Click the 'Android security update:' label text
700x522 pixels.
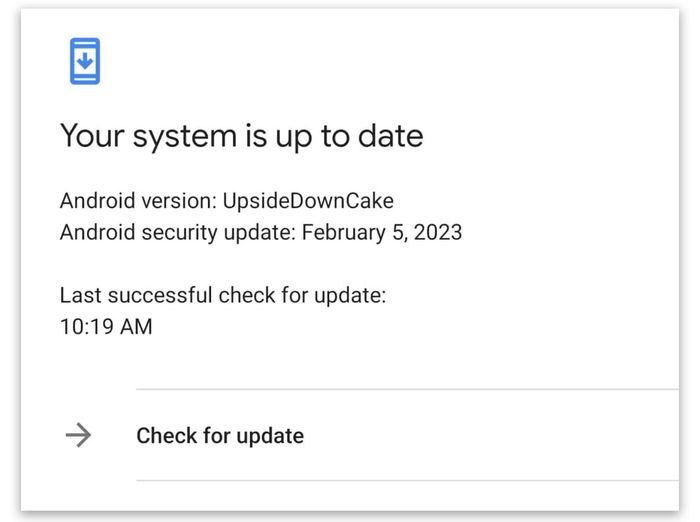pyautogui.click(x=178, y=233)
